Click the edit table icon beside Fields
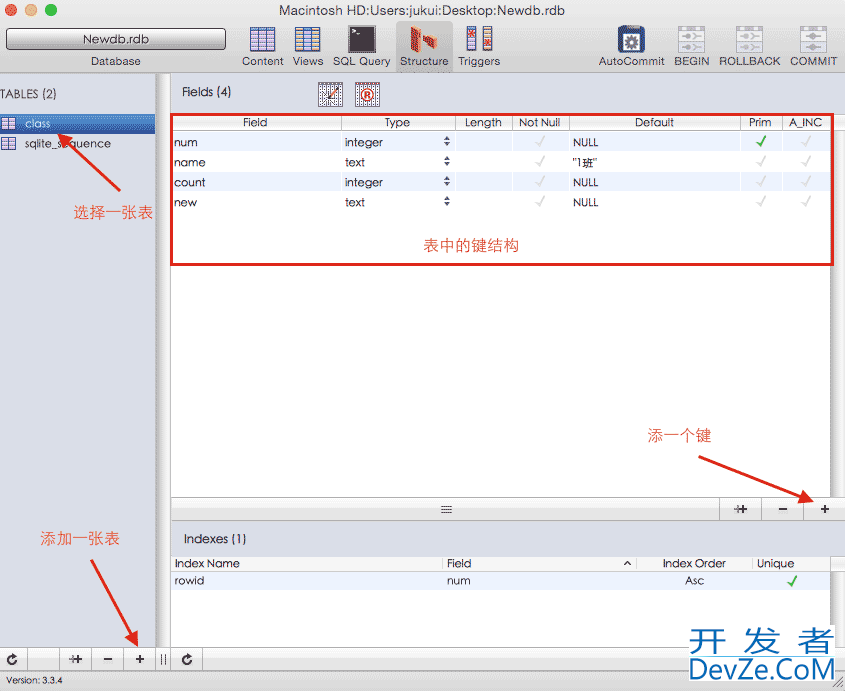The image size is (845, 691). point(330,94)
